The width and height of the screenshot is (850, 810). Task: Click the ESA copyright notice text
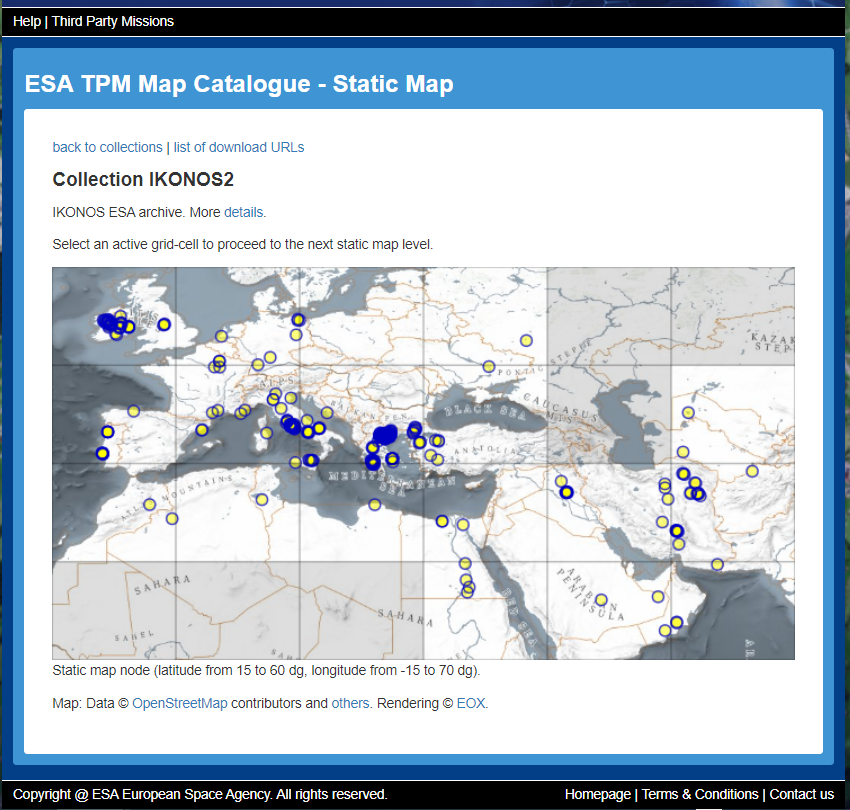coord(200,794)
